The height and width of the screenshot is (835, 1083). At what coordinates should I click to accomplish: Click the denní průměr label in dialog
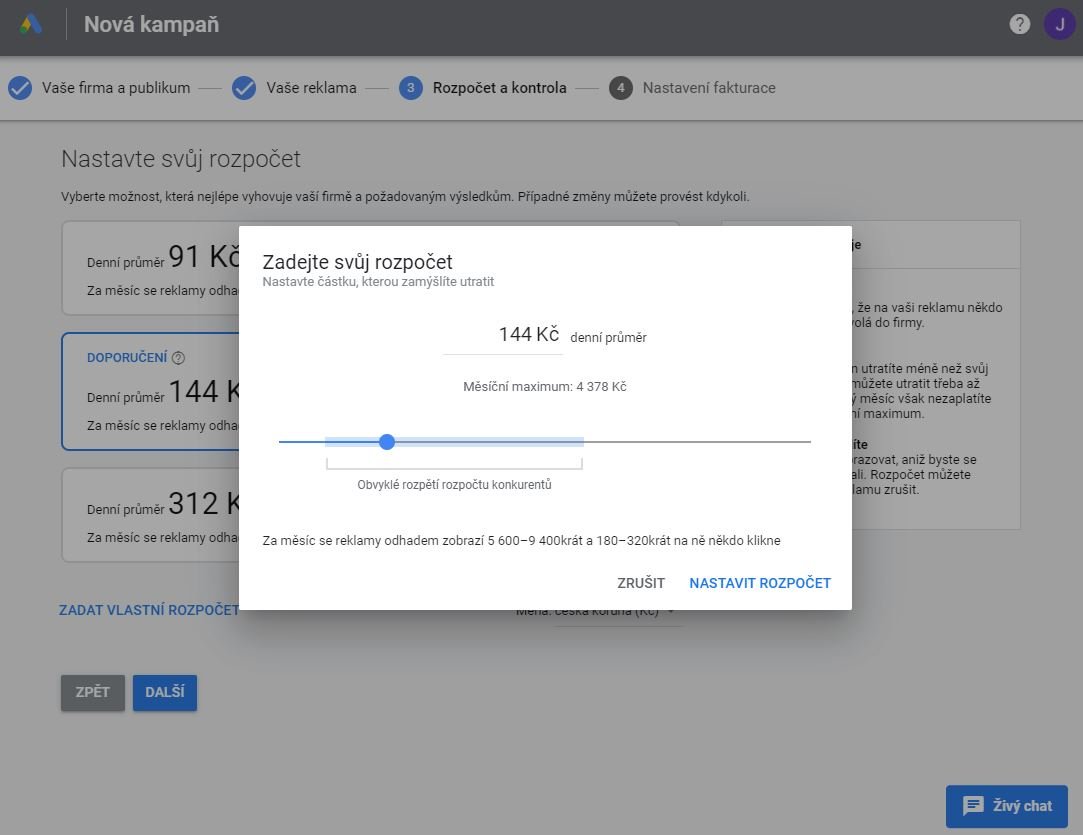pyautogui.click(x=608, y=338)
